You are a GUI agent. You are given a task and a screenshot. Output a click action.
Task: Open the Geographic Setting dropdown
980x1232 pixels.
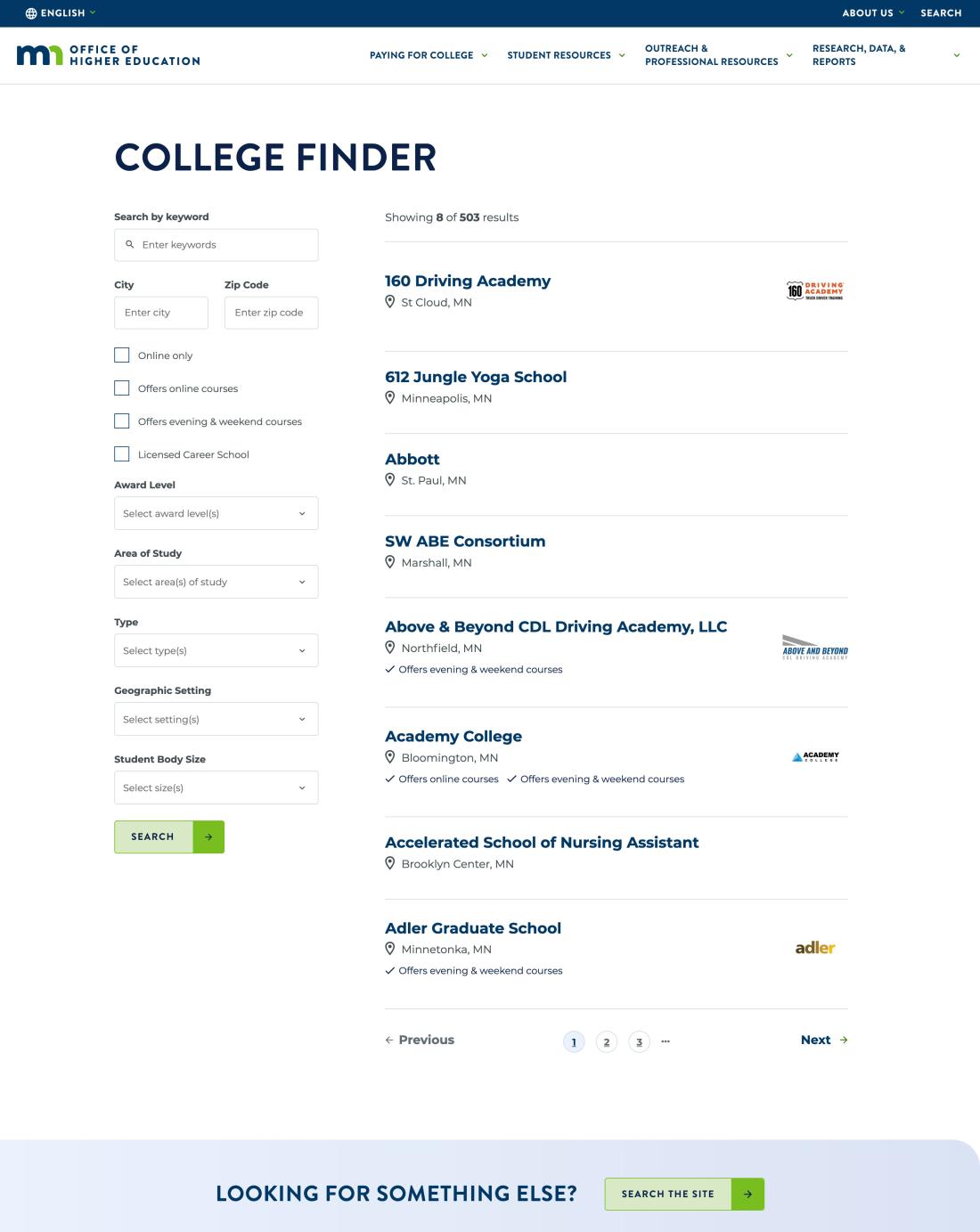point(216,719)
